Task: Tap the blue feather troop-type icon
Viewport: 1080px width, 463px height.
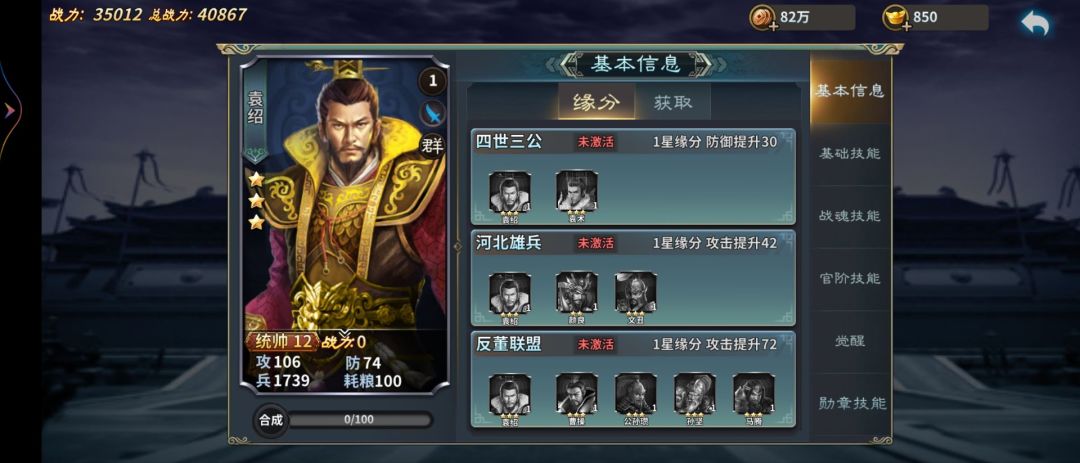Action: (x=433, y=113)
